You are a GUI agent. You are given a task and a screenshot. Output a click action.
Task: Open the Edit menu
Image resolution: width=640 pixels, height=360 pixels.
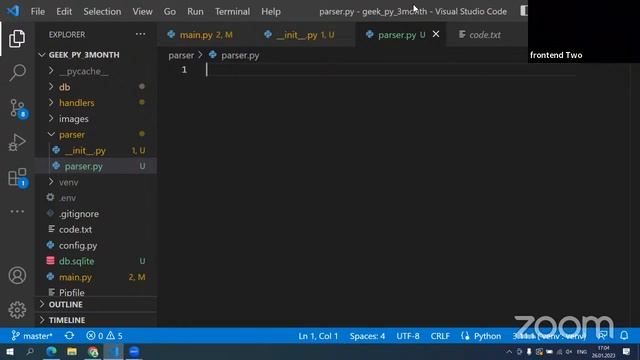(x=64, y=11)
